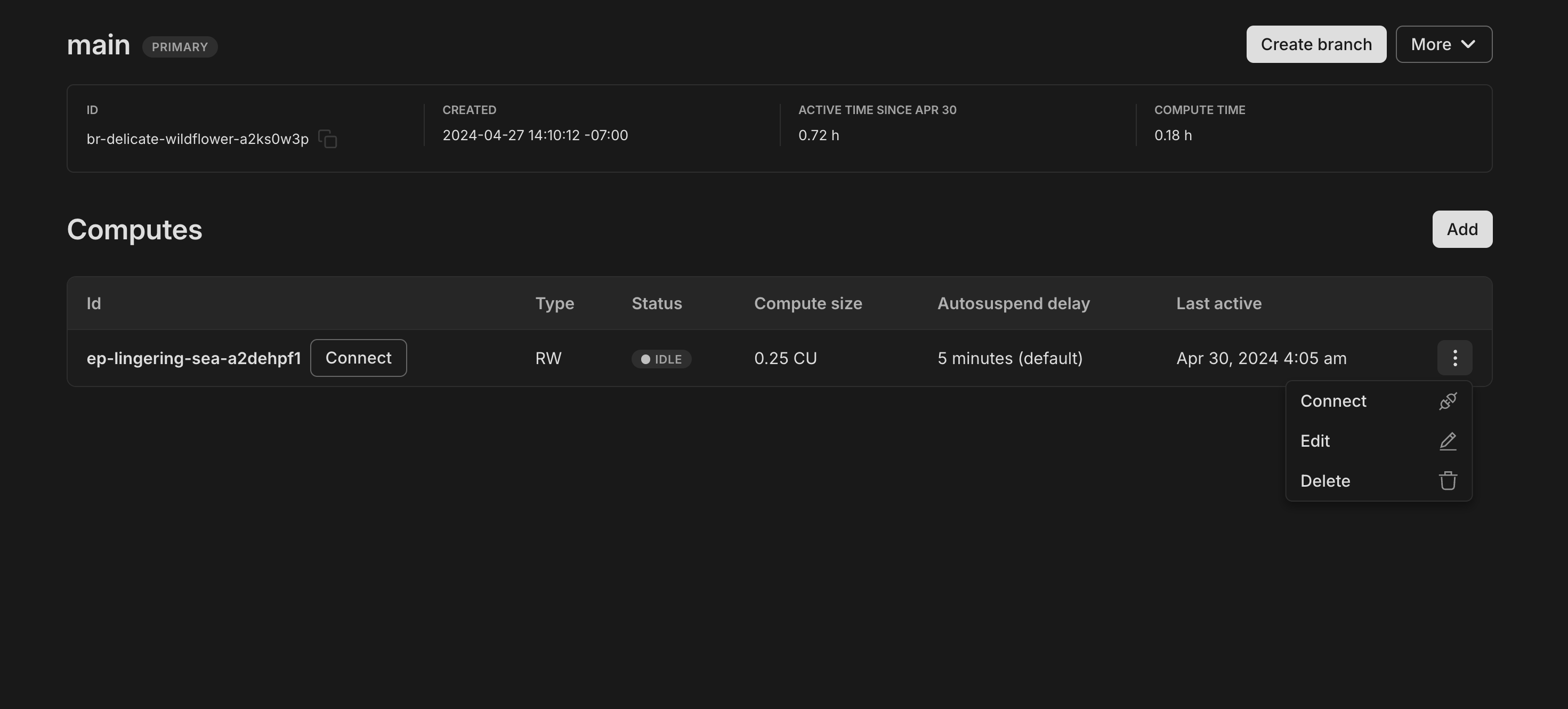The height and width of the screenshot is (709, 1568).
Task: Select Connect in the context menu
Action: tap(1333, 401)
